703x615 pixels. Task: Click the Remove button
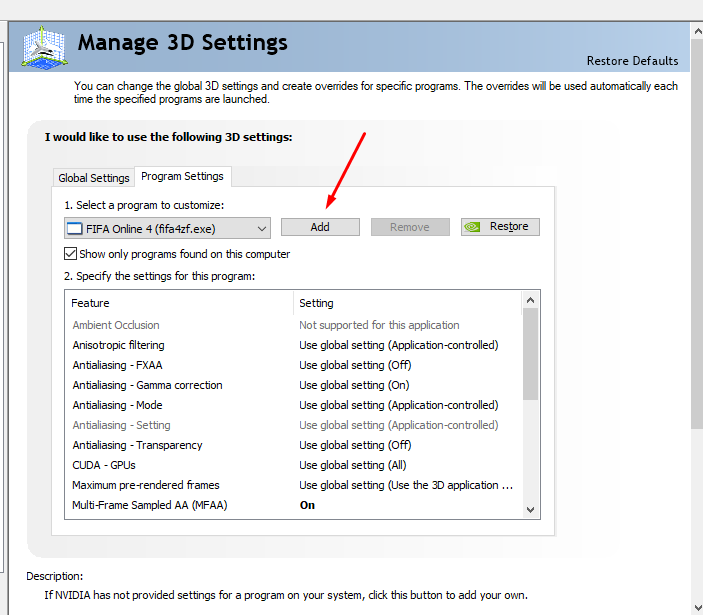(409, 227)
